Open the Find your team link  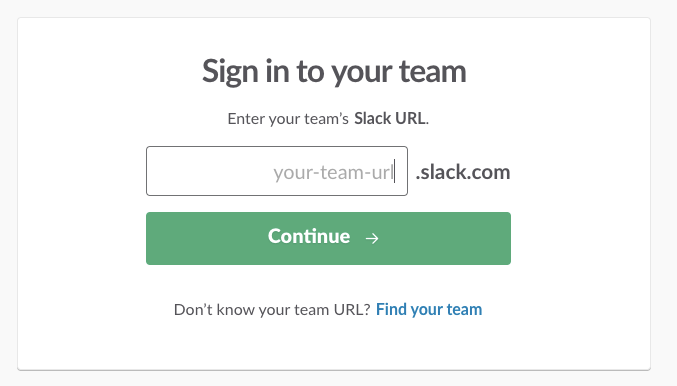tap(429, 309)
